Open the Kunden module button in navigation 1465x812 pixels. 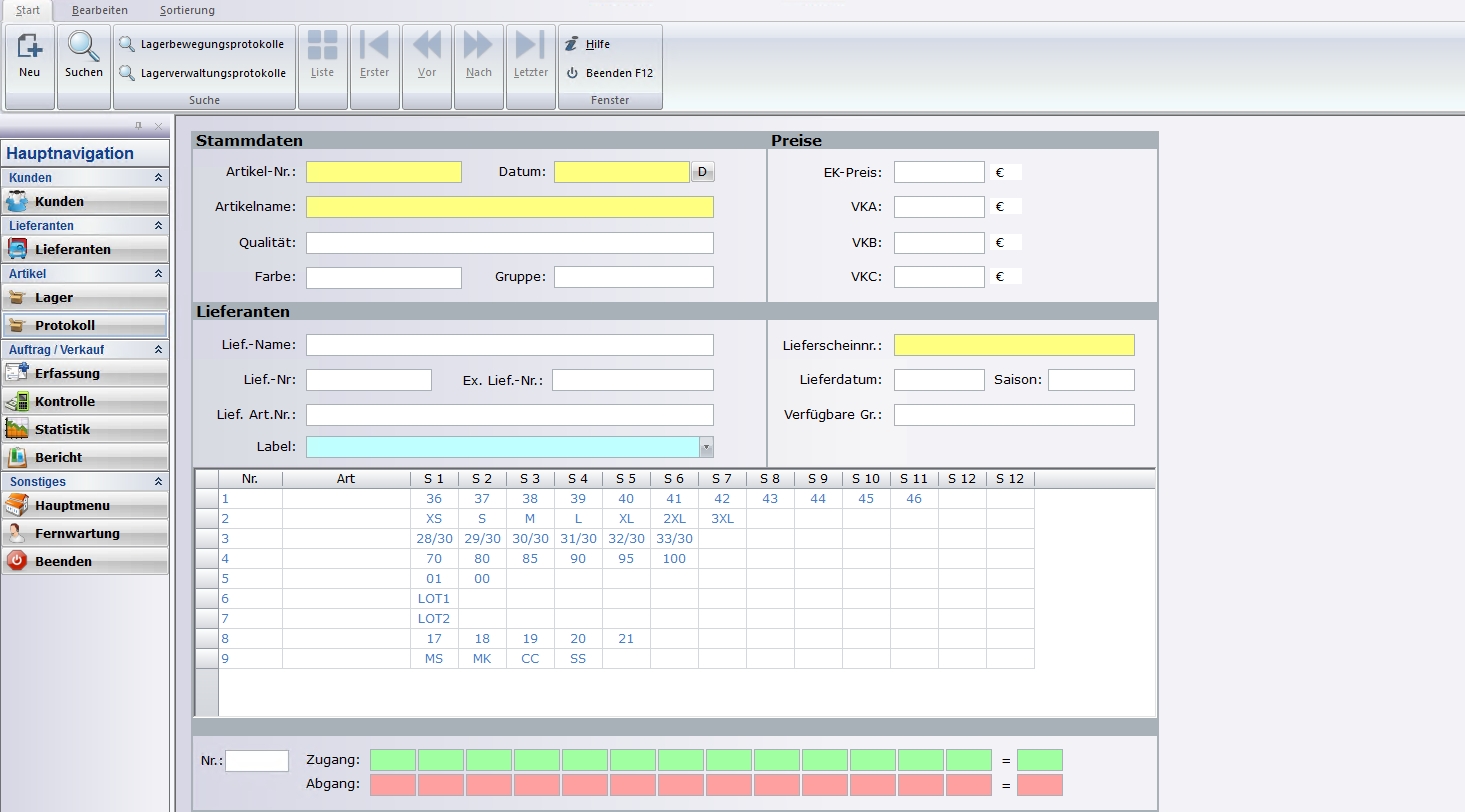pos(85,201)
